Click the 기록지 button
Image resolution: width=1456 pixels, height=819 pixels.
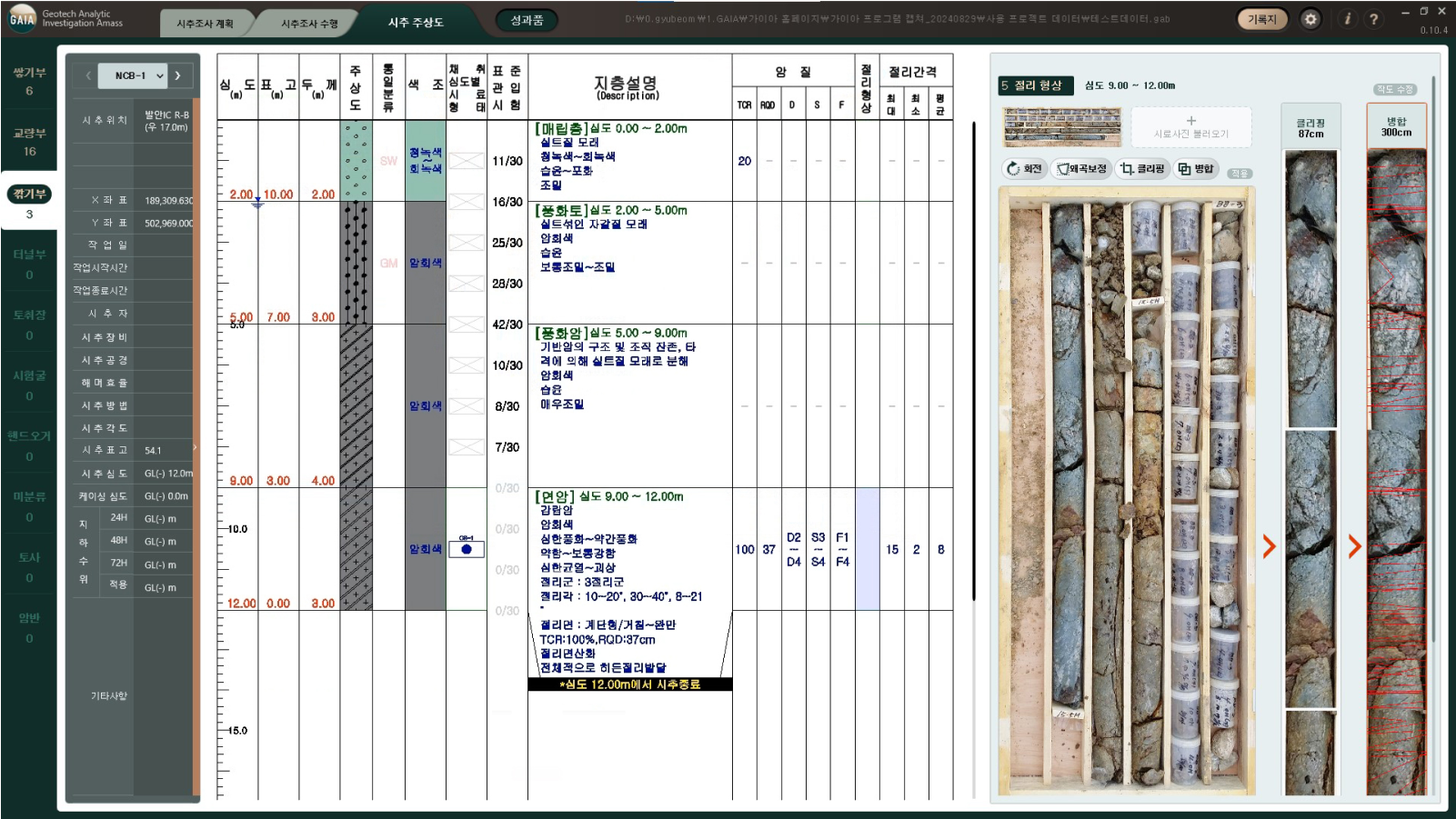click(x=1261, y=19)
